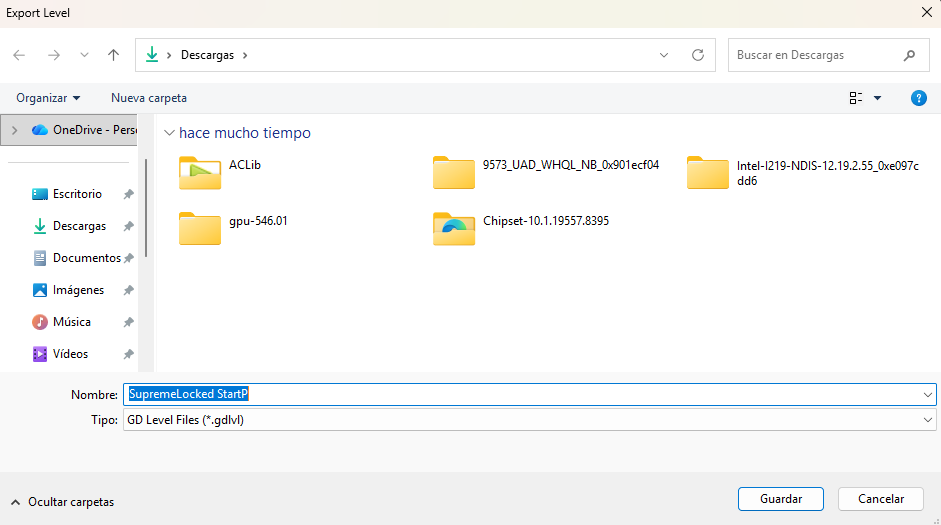Select Descargas breadcrumb in address bar
This screenshot has height=525, width=941.
coord(208,55)
